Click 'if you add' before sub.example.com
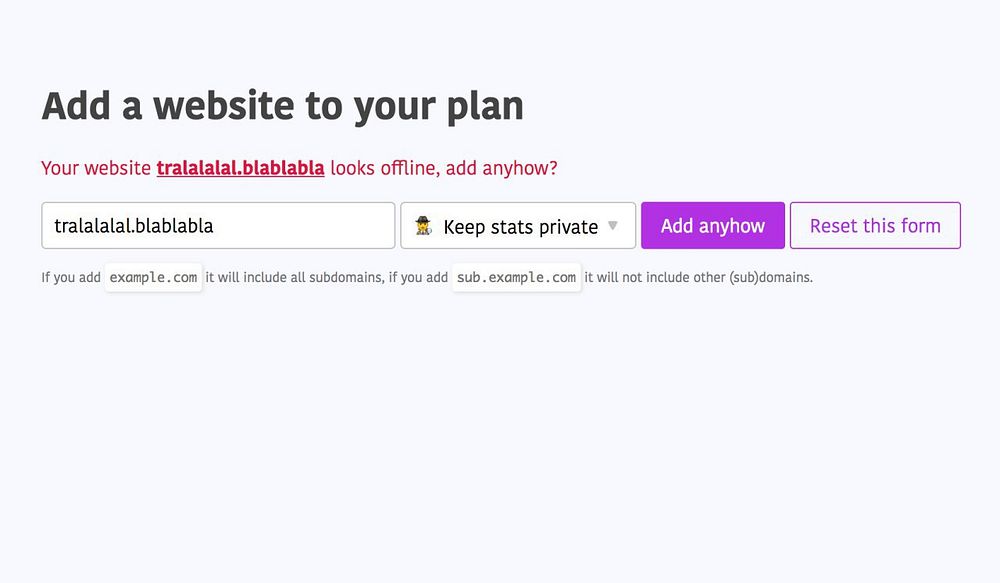1000x583 pixels. [418, 277]
